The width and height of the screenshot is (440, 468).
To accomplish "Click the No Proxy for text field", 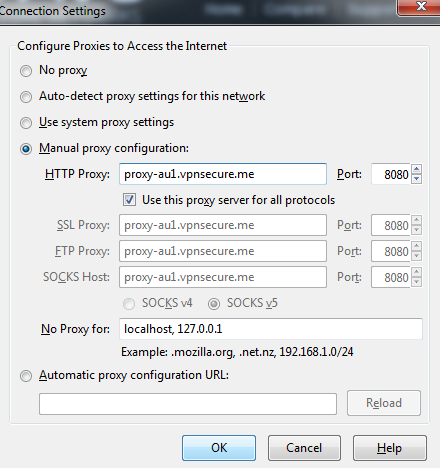I will pos(271,329).
